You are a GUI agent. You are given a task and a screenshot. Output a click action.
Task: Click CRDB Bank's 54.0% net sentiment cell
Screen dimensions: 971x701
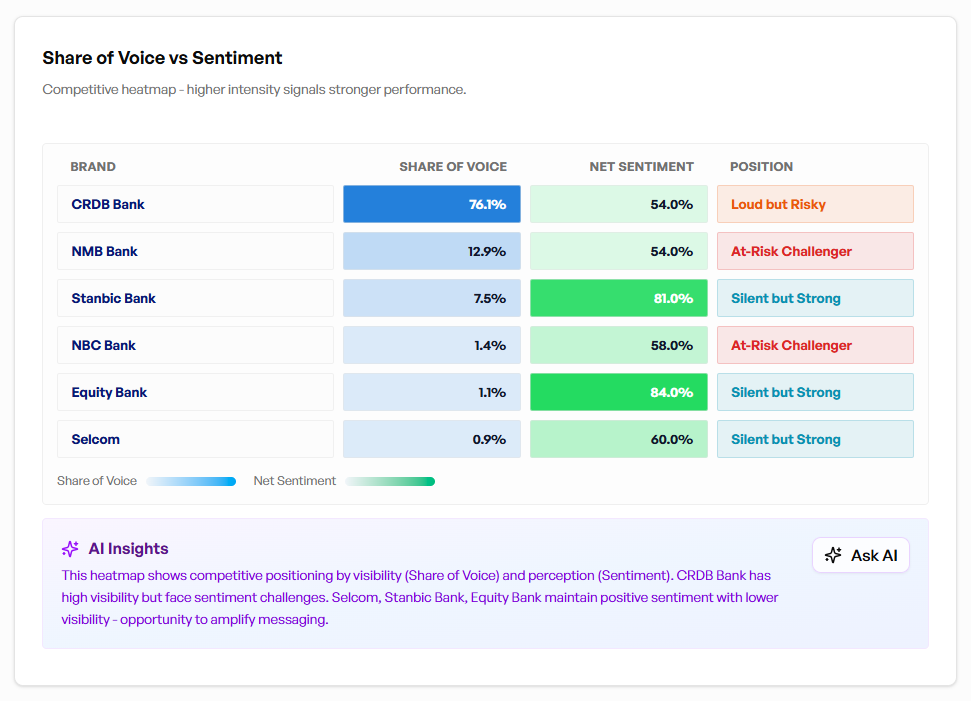pyautogui.click(x=619, y=204)
